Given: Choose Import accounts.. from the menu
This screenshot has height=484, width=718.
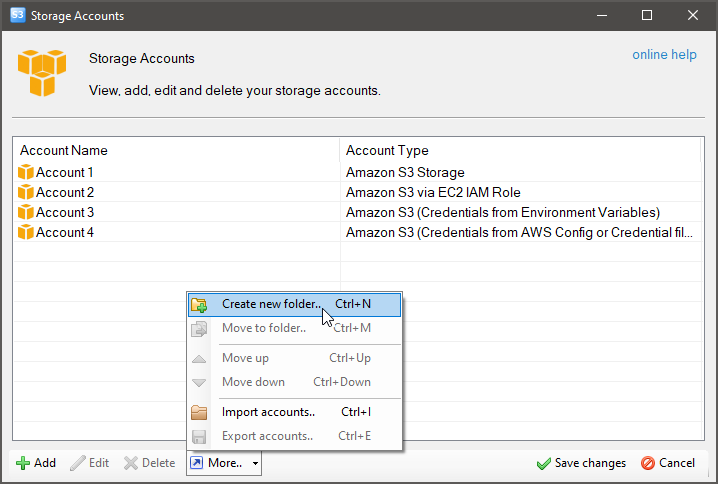Looking at the screenshot, I should (268, 412).
